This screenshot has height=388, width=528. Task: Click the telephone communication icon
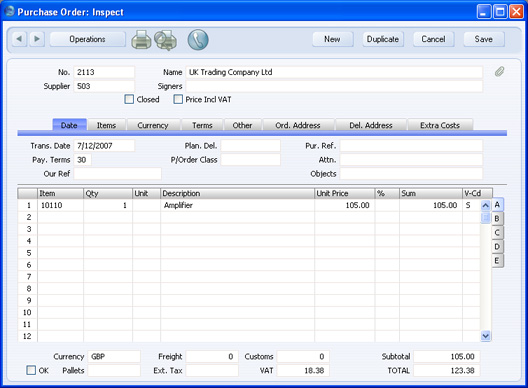tap(198, 40)
